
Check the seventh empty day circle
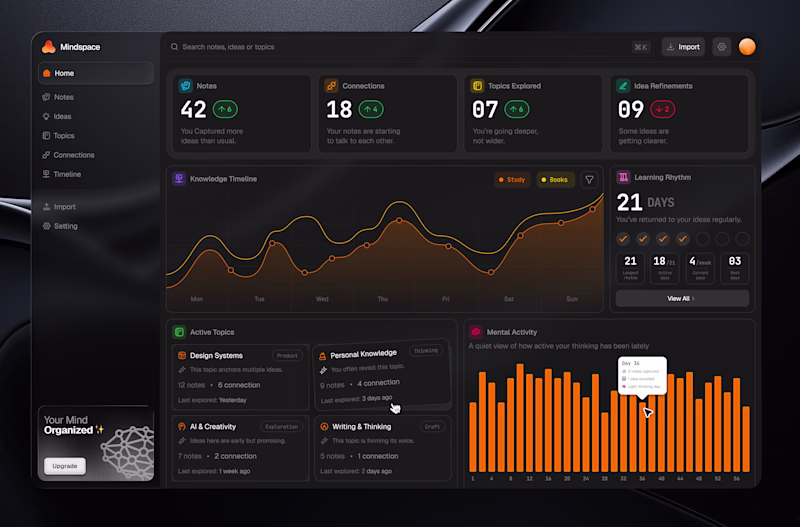tap(742, 238)
